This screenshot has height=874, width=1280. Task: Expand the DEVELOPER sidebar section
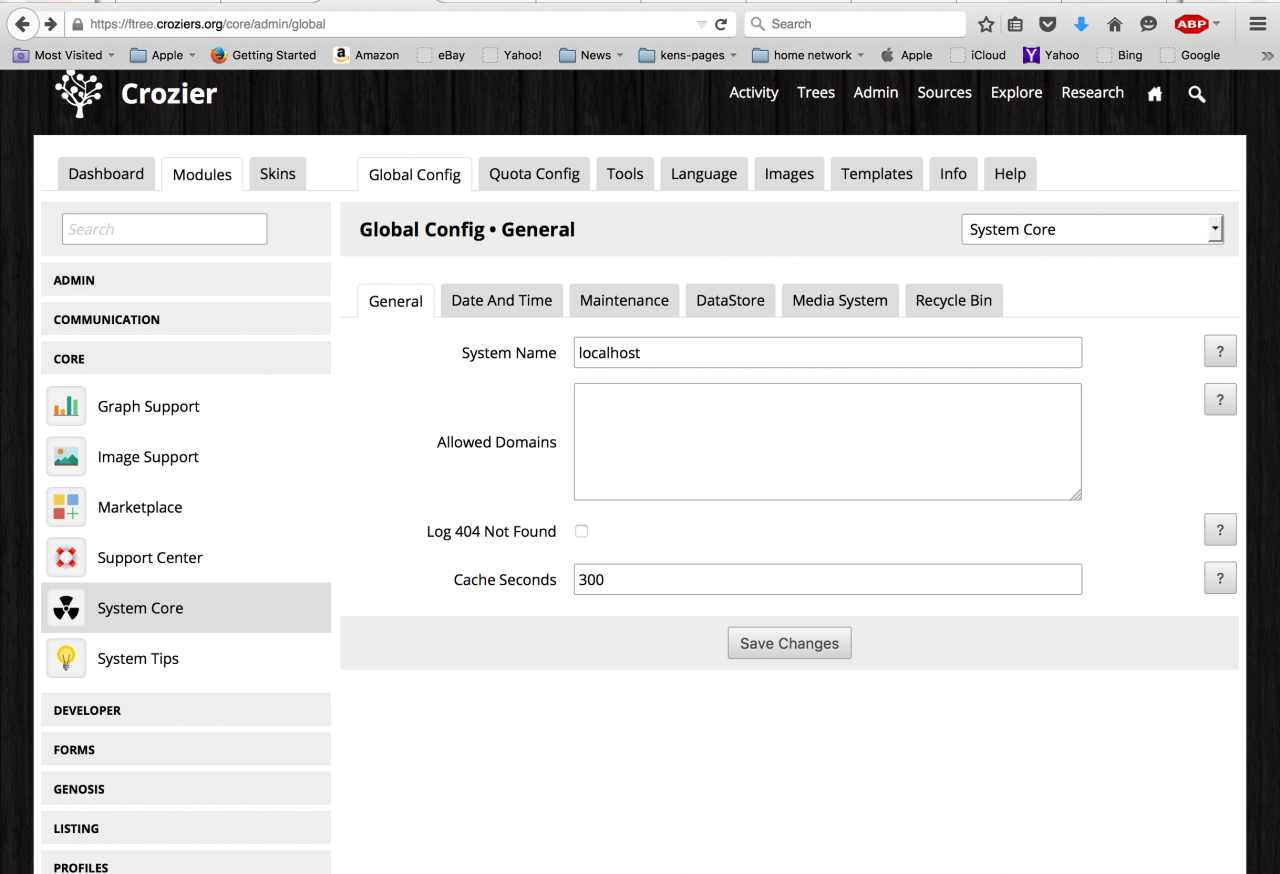(x=186, y=710)
